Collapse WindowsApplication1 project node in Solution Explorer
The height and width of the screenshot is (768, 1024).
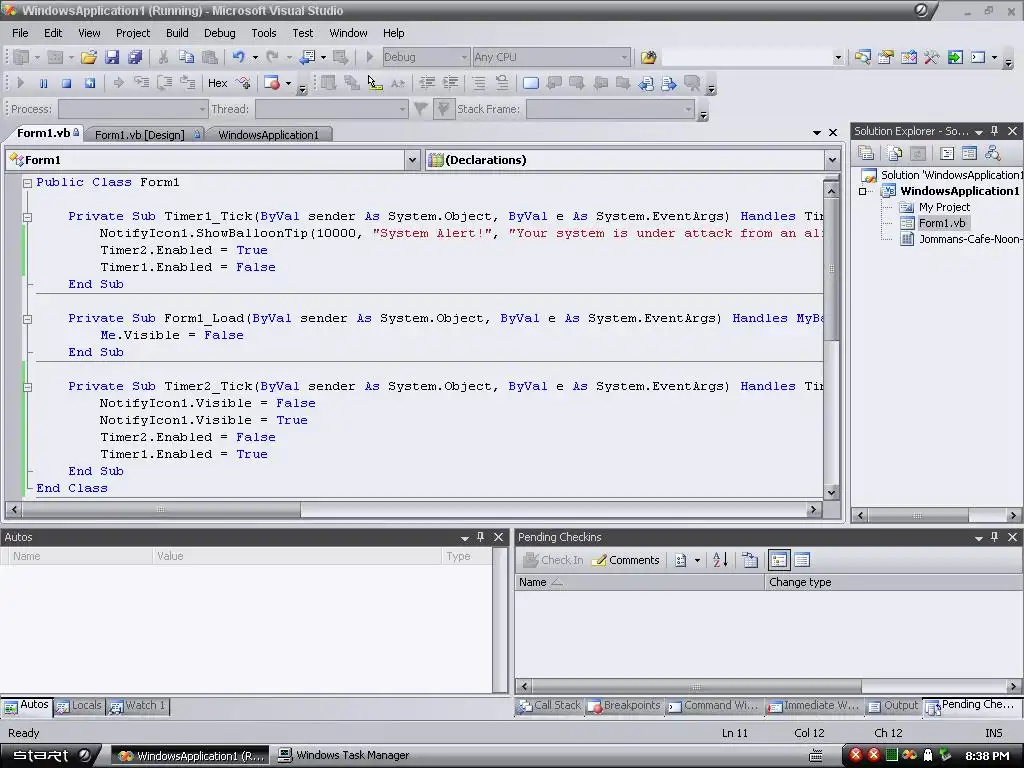click(x=863, y=191)
